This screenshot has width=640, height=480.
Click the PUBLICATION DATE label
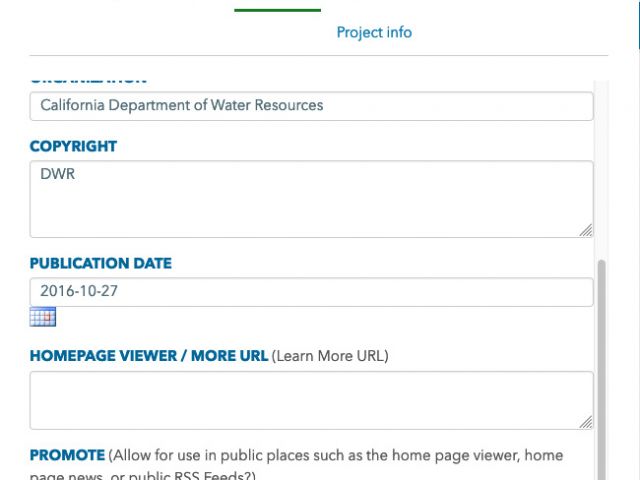[x=101, y=263]
